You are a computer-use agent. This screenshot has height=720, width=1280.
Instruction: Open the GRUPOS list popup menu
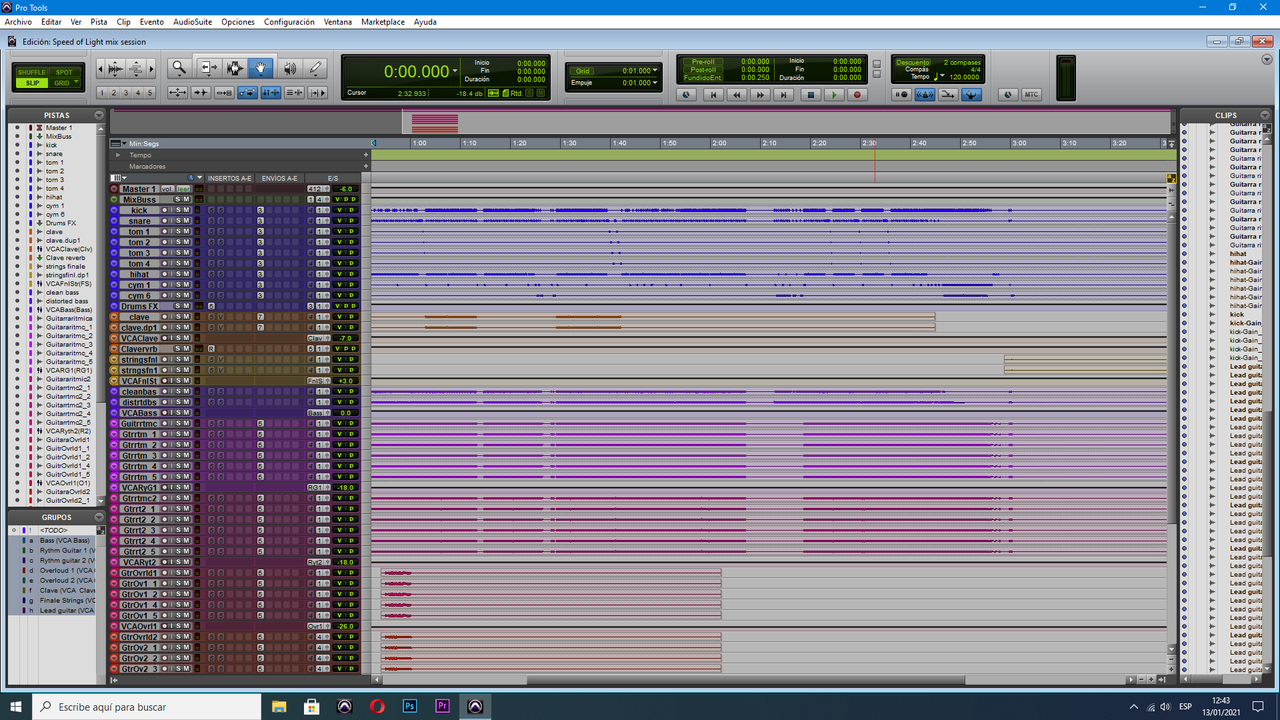(99, 517)
